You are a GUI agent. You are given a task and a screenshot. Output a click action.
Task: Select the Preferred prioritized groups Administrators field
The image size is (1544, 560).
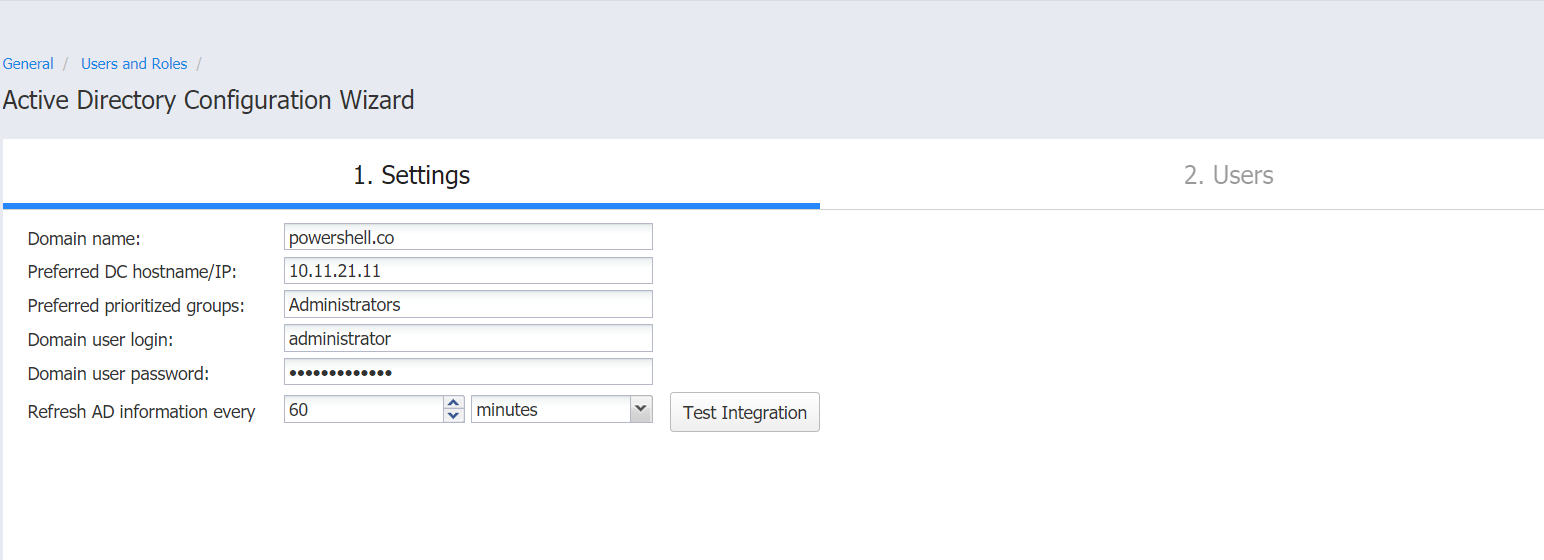coord(468,304)
